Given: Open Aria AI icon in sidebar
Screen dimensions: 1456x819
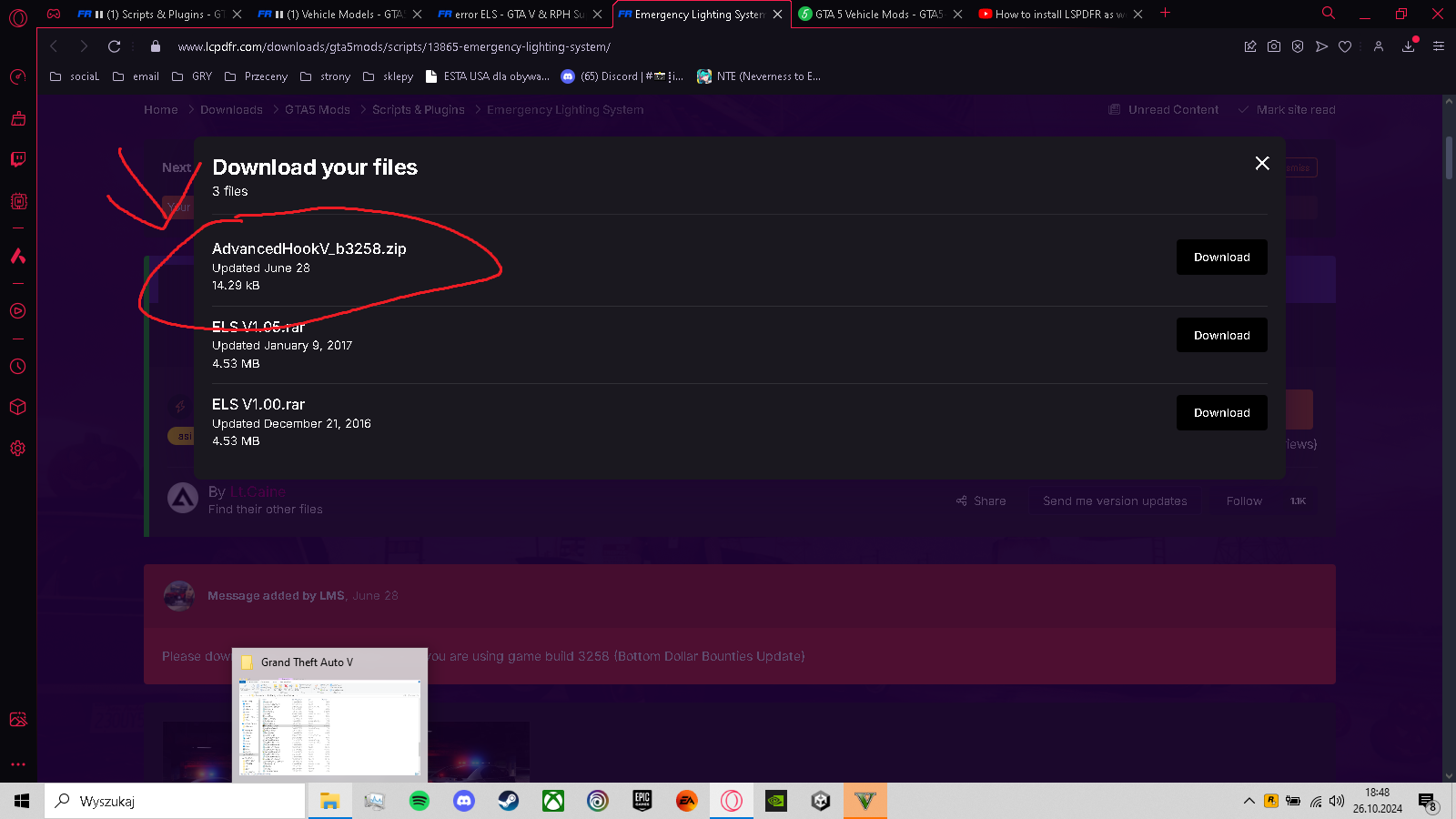Looking at the screenshot, I should tap(18, 256).
